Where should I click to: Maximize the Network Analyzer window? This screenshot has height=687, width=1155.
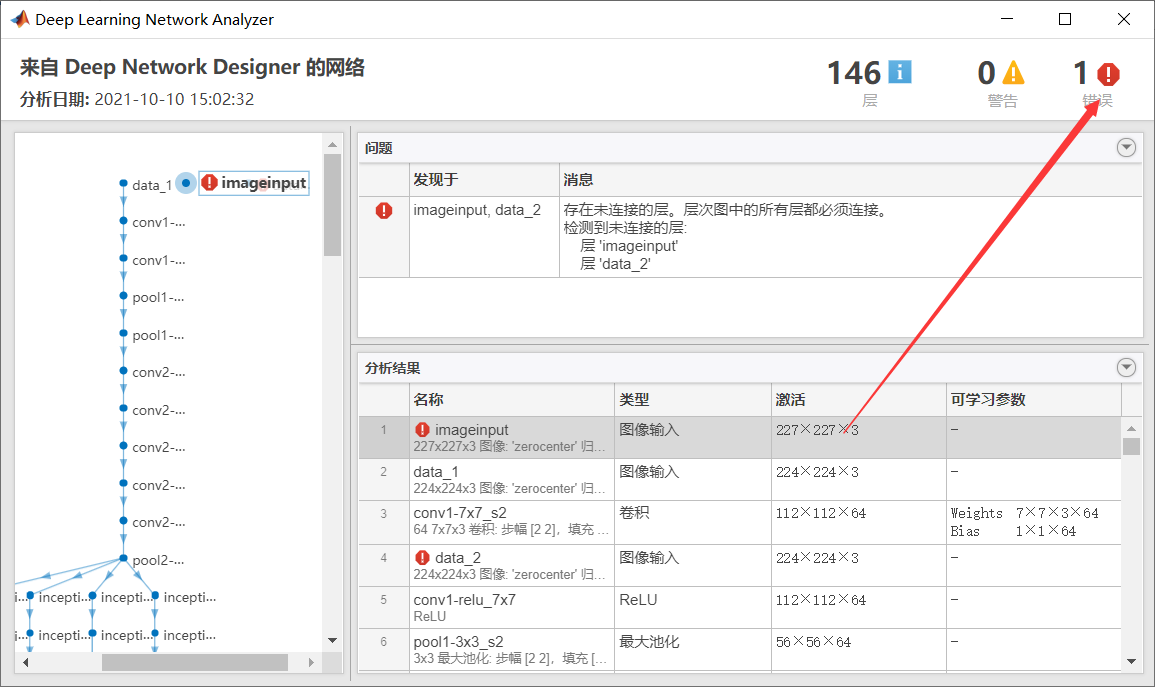(x=1065, y=19)
